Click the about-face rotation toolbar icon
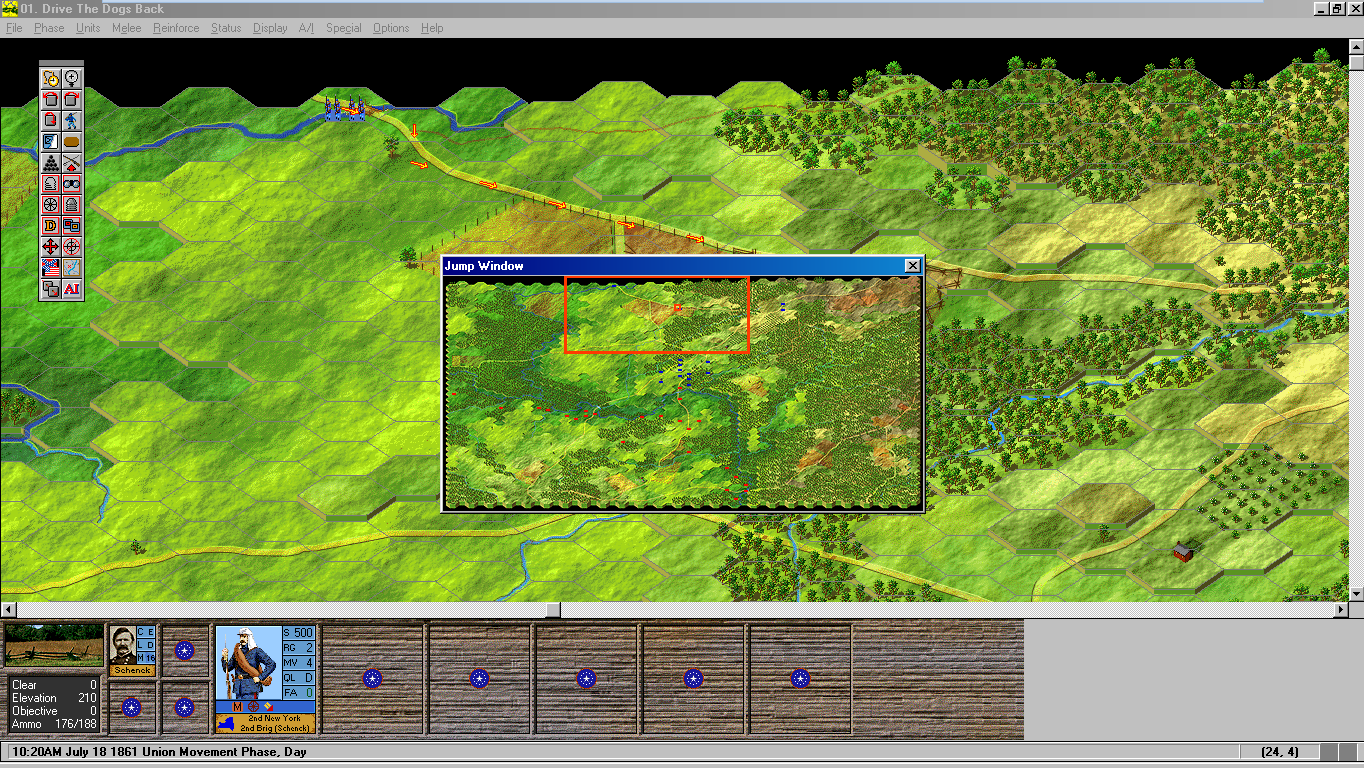The height and width of the screenshot is (768, 1364). pyautogui.click(x=51, y=120)
